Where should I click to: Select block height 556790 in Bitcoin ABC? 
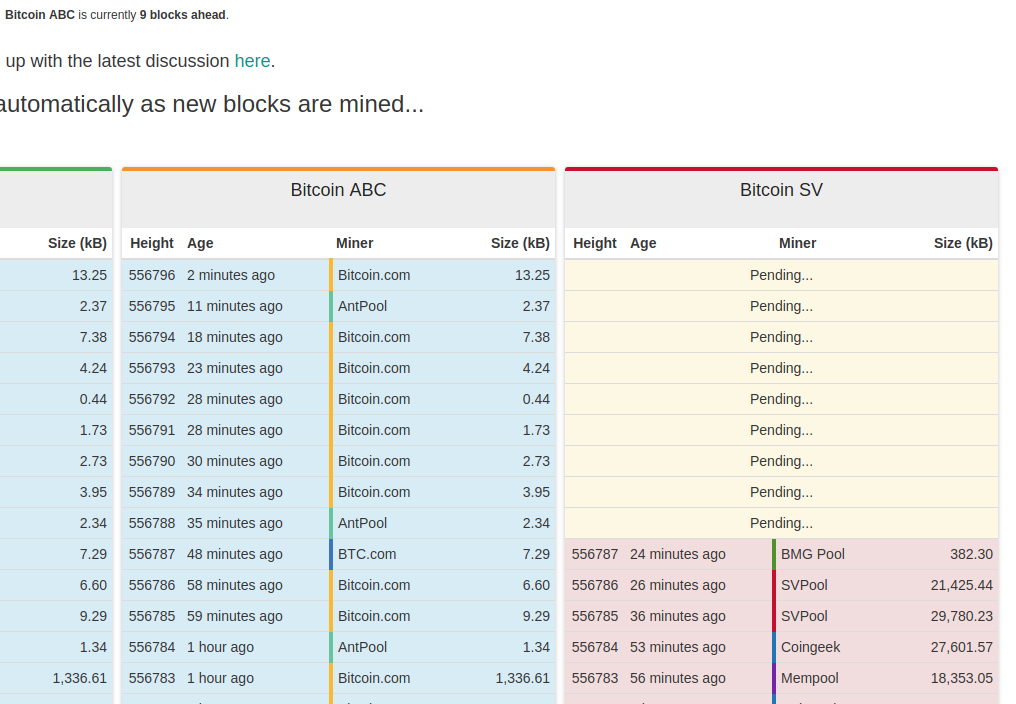(152, 462)
